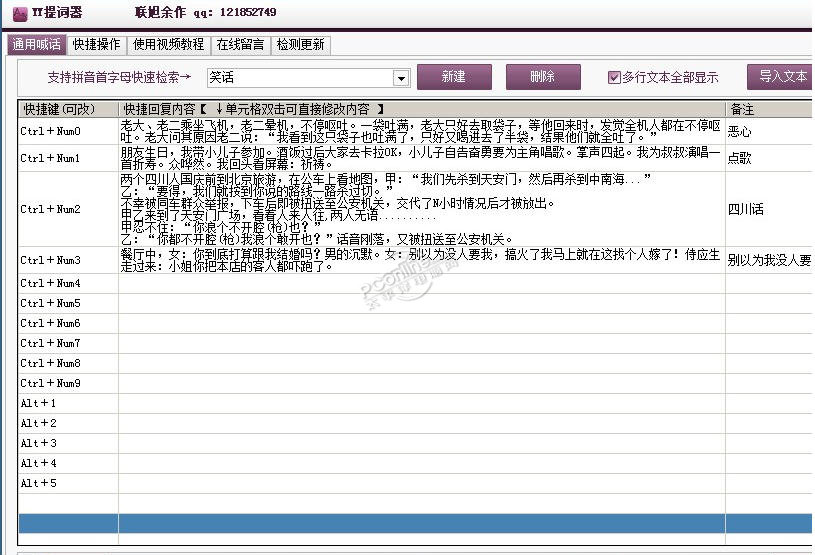
Task: Click the 新建 button
Action: pyautogui.click(x=454, y=77)
